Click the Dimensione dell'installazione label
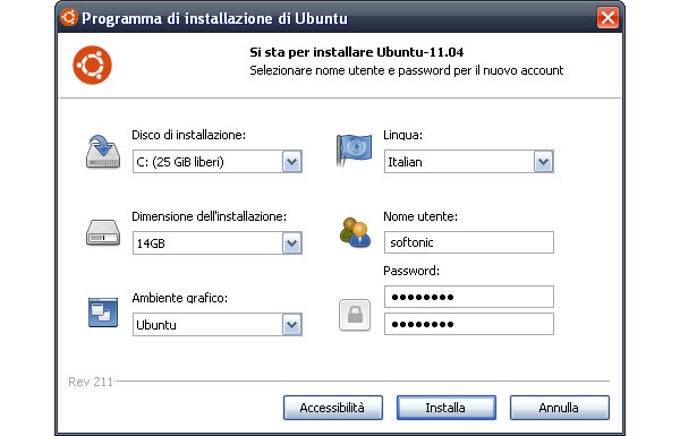This screenshot has height=436, width=680. click(x=209, y=216)
